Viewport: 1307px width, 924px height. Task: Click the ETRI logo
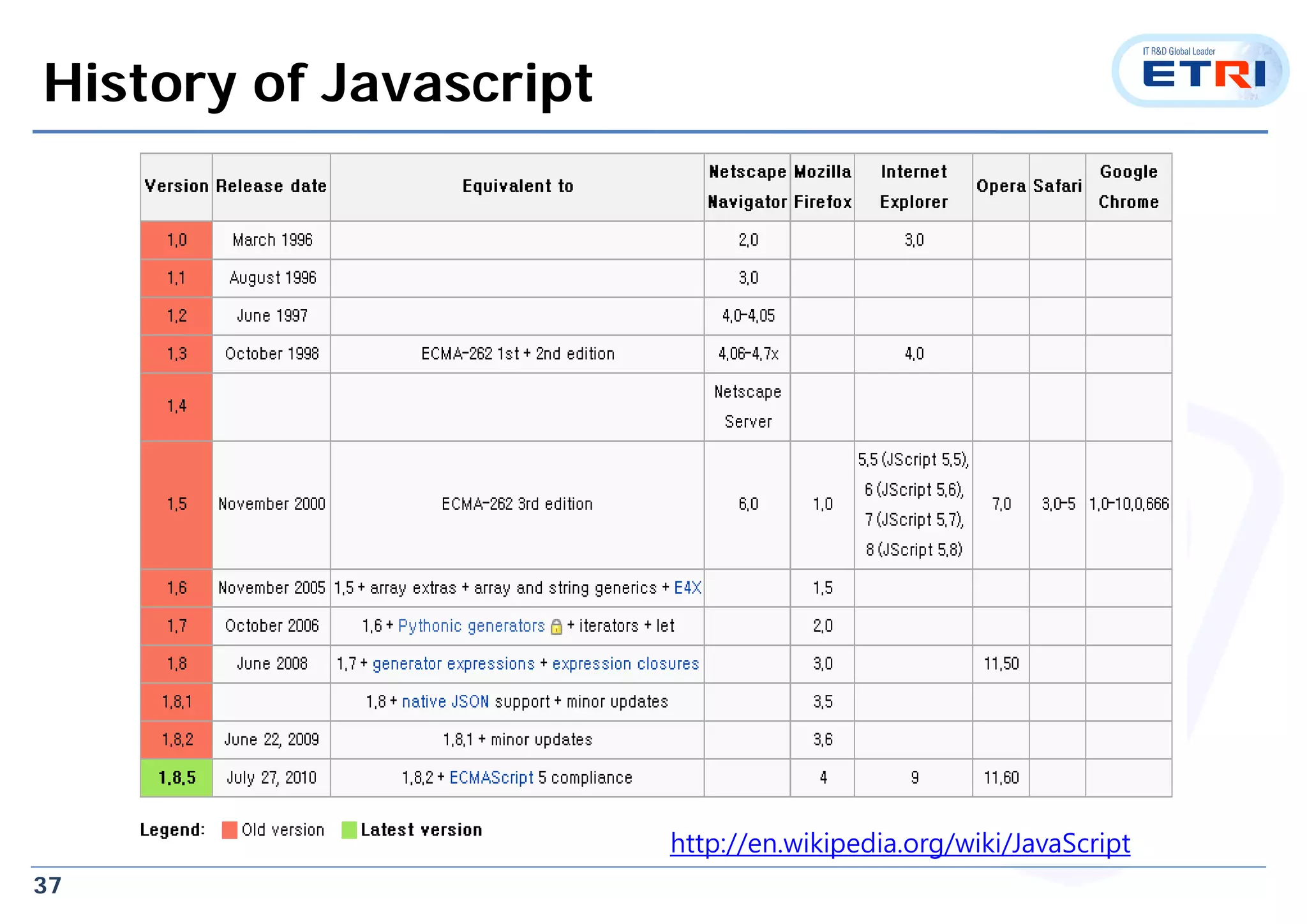point(1200,71)
